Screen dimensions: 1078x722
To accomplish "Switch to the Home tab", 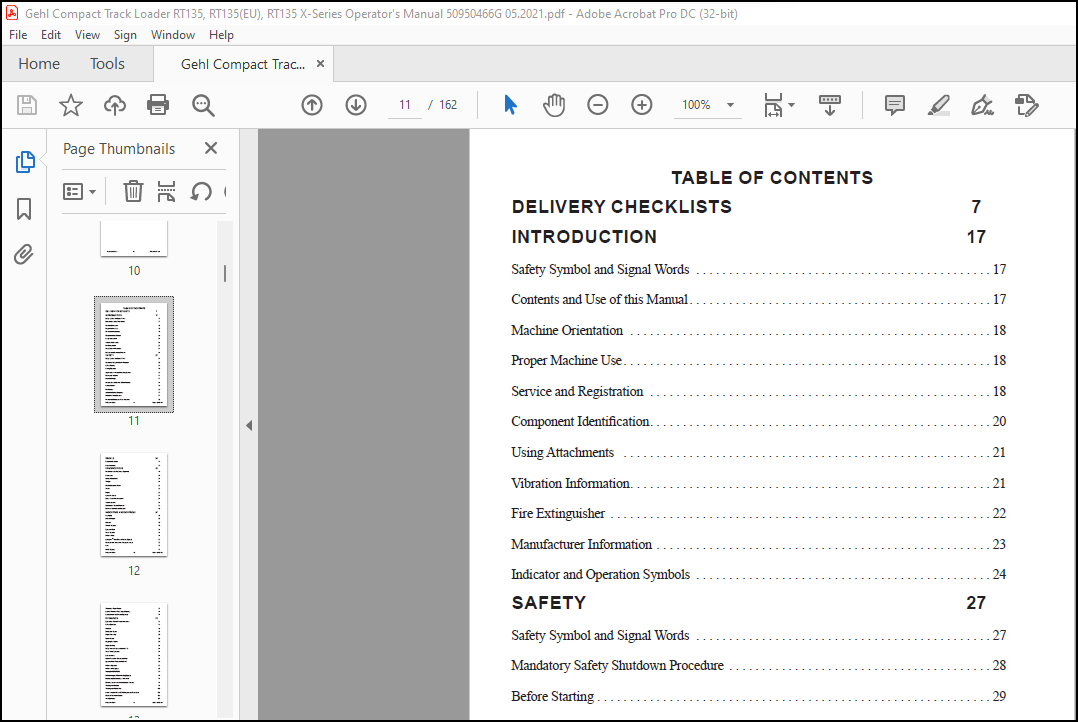I will click(39, 64).
